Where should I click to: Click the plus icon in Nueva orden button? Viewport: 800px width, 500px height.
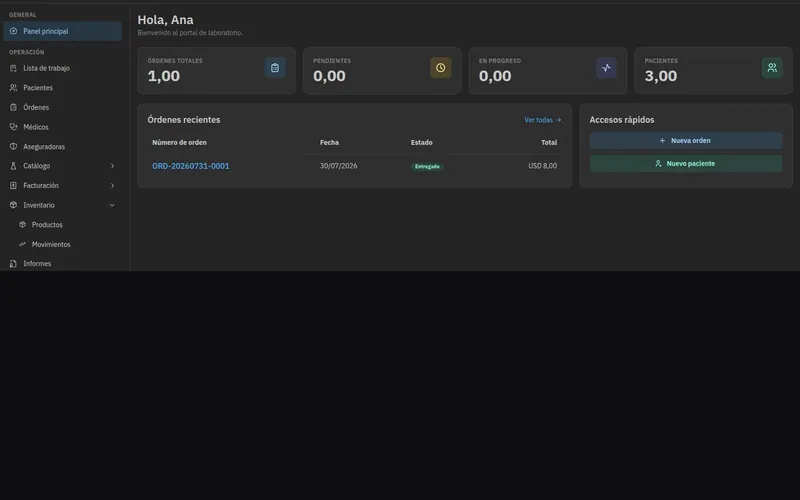662,140
